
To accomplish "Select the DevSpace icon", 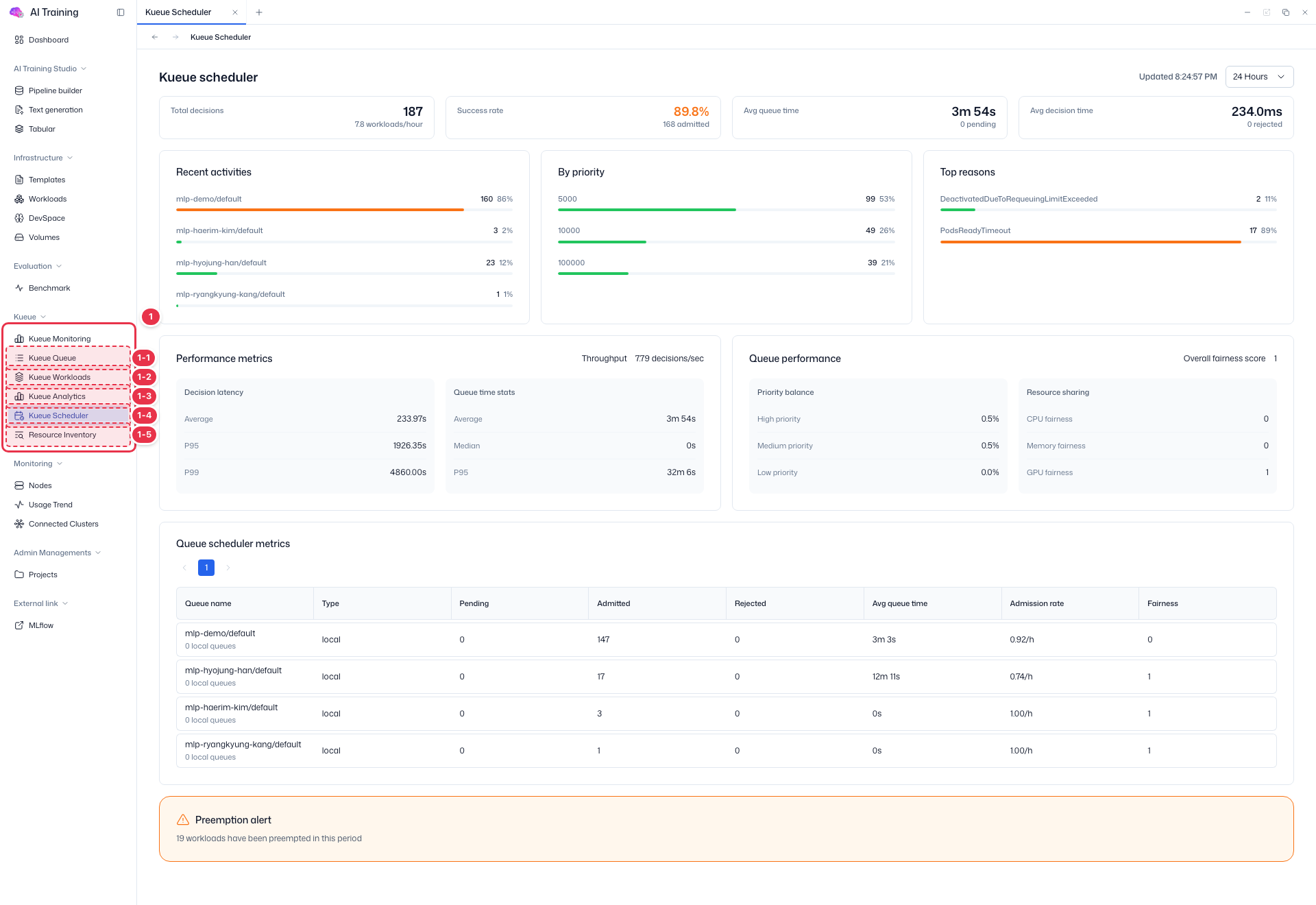I will click(19, 218).
